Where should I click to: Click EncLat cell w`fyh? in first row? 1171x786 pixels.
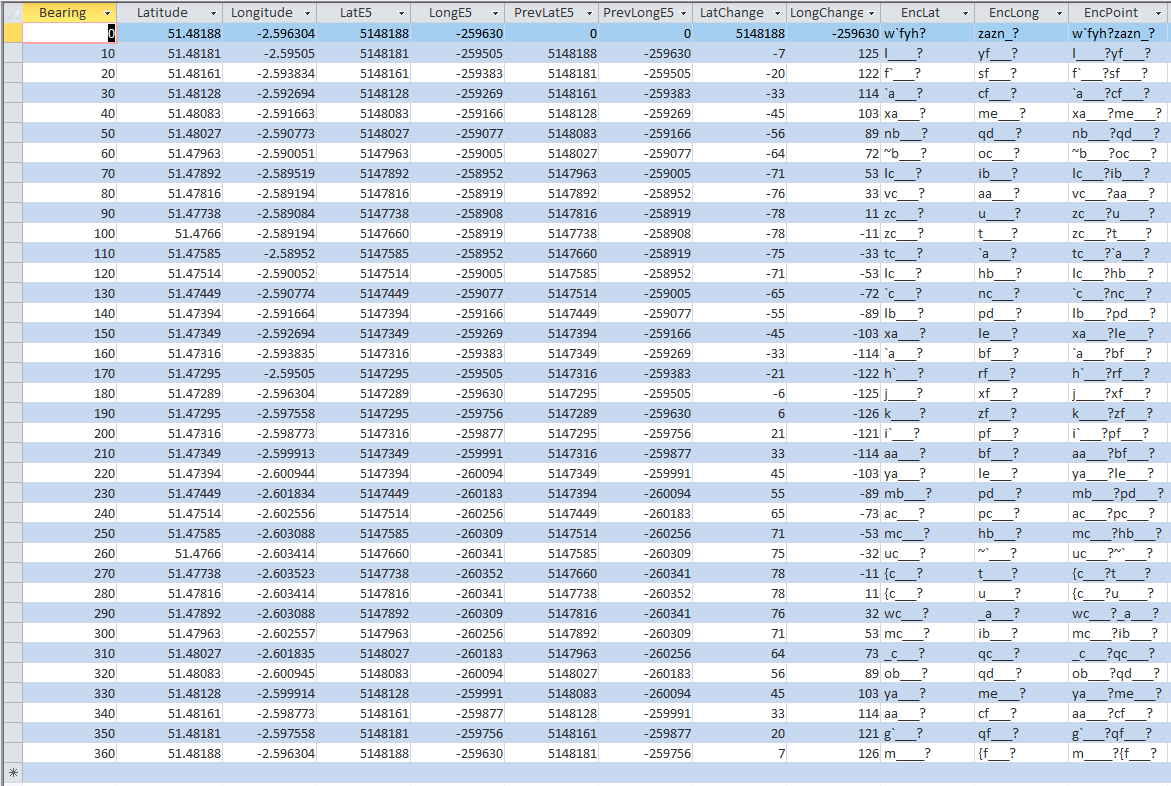click(x=928, y=33)
